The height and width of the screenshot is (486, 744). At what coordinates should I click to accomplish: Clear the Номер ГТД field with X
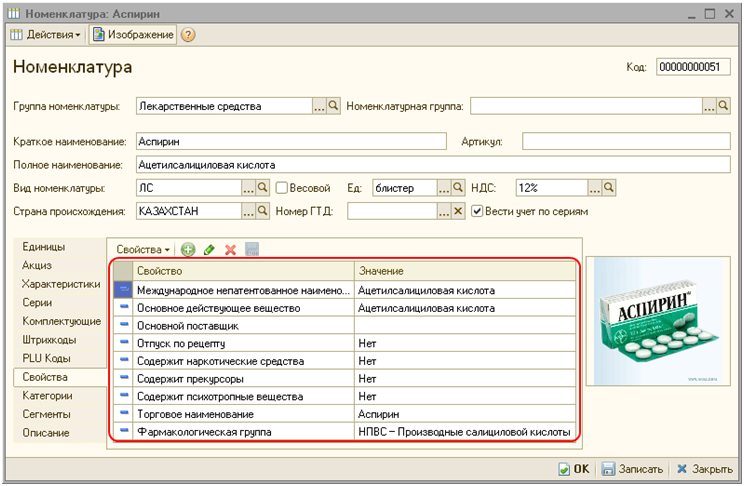click(459, 211)
